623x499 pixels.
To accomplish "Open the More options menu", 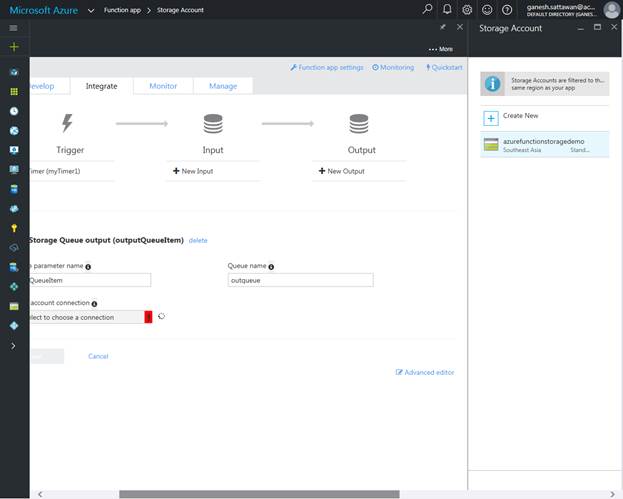I will pyautogui.click(x=440, y=48).
